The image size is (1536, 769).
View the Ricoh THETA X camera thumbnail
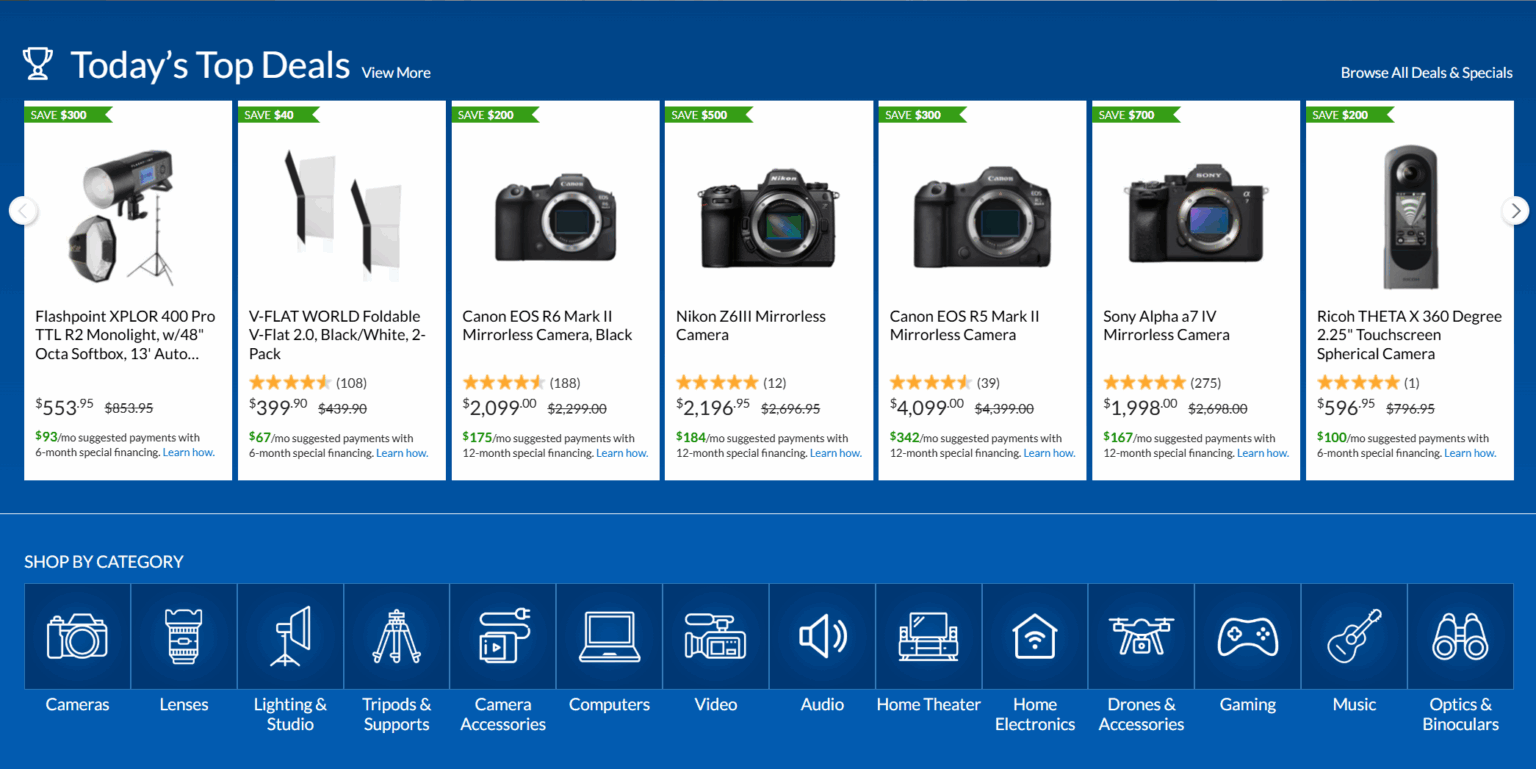1410,216
